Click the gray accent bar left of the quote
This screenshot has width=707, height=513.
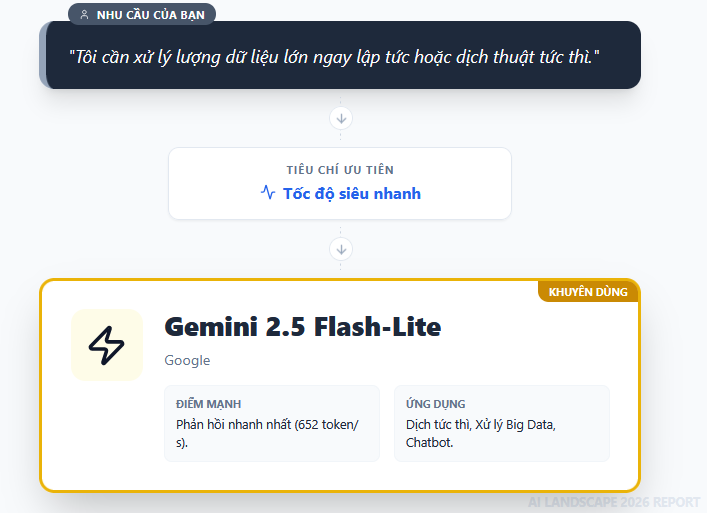pos(43,55)
